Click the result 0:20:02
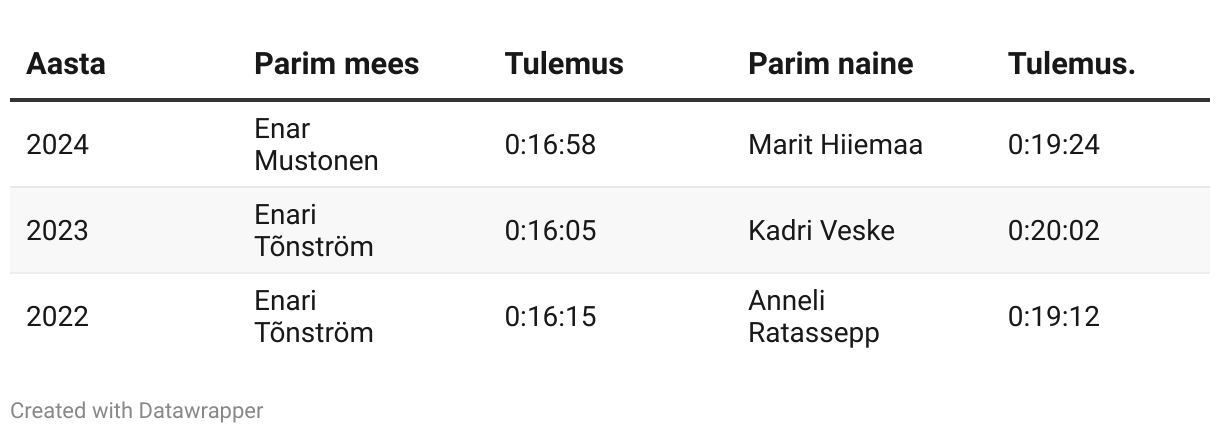This screenshot has width=1220, height=434. [1054, 231]
